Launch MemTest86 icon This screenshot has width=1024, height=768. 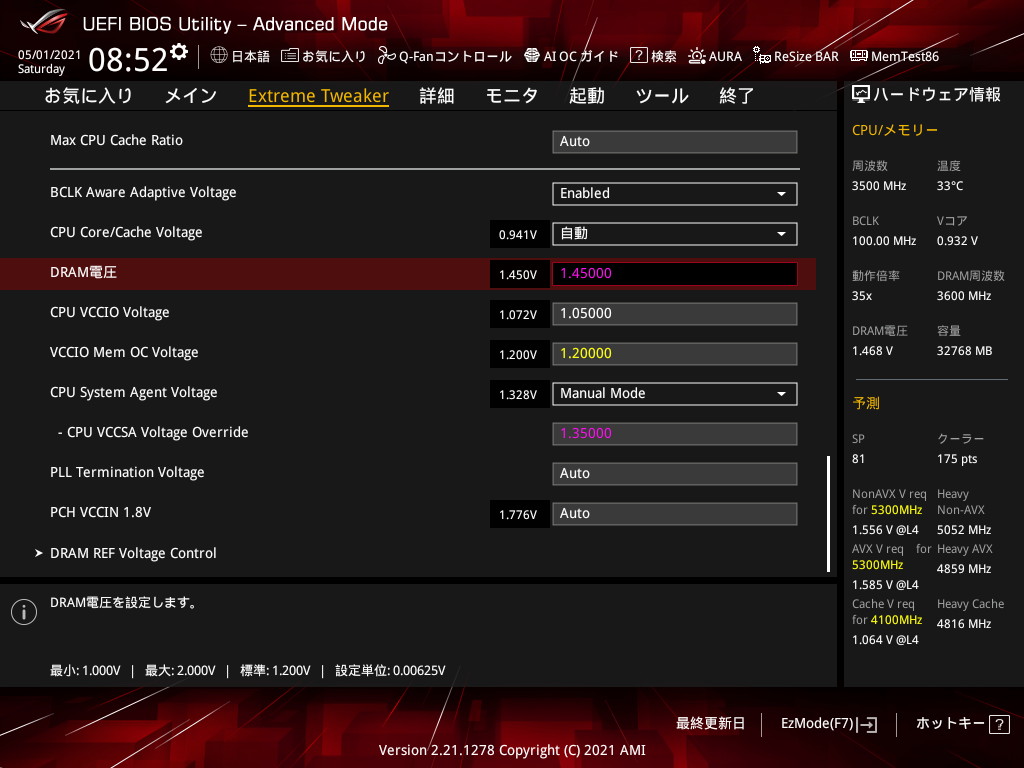pos(859,56)
